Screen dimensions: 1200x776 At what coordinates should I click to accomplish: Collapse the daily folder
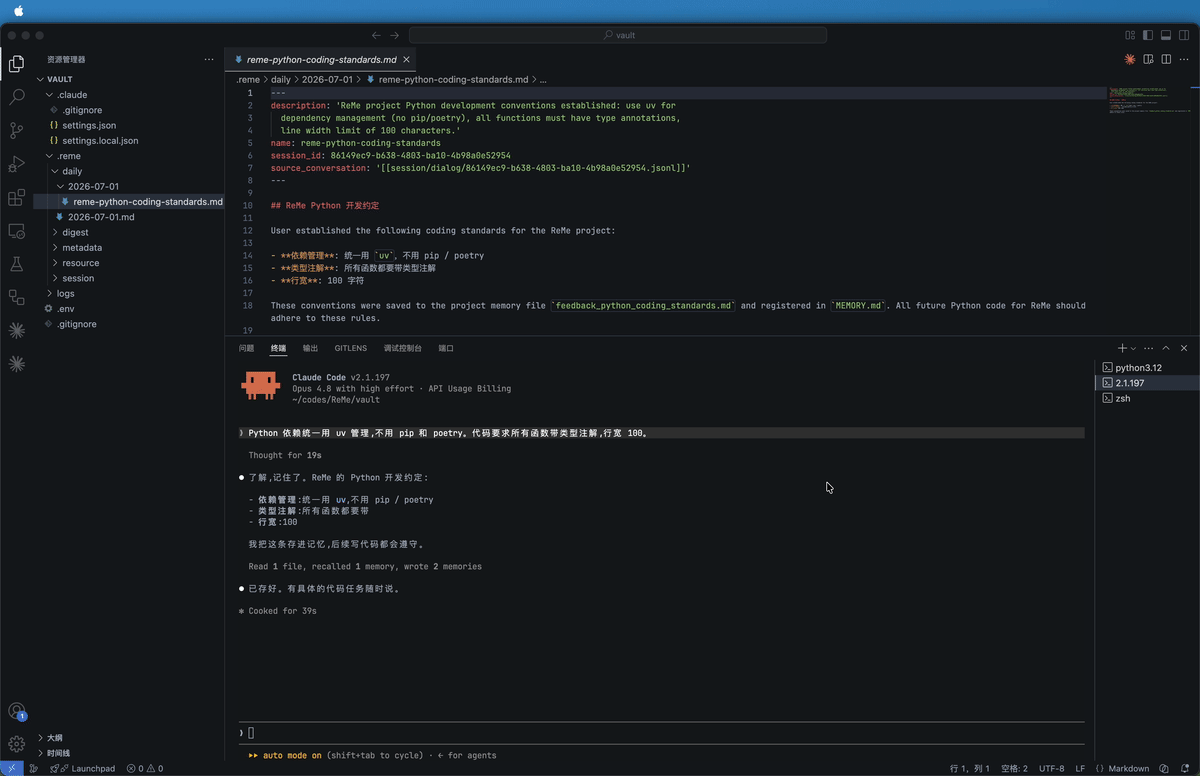pyautogui.click(x=72, y=171)
